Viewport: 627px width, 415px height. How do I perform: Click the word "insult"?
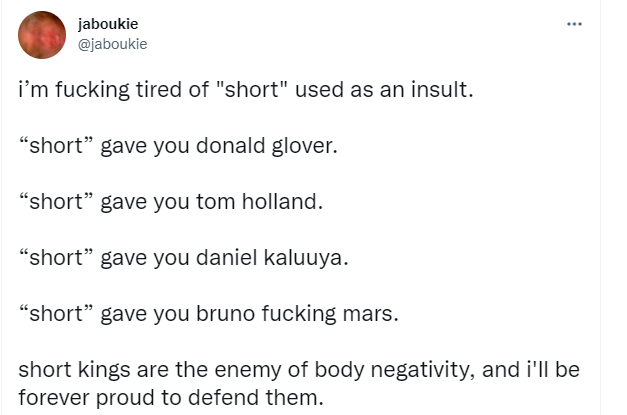(436, 92)
